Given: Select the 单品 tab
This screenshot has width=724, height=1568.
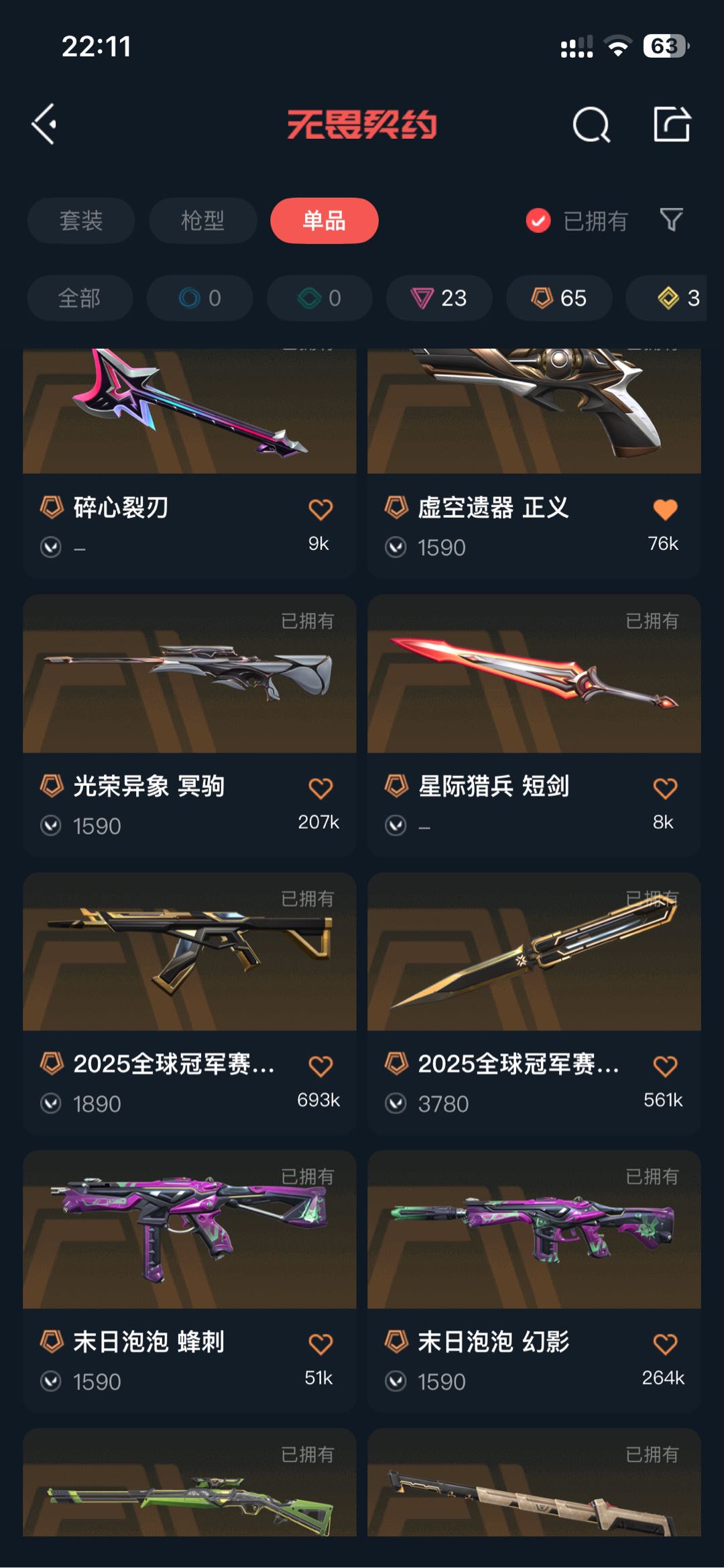Looking at the screenshot, I should (324, 221).
